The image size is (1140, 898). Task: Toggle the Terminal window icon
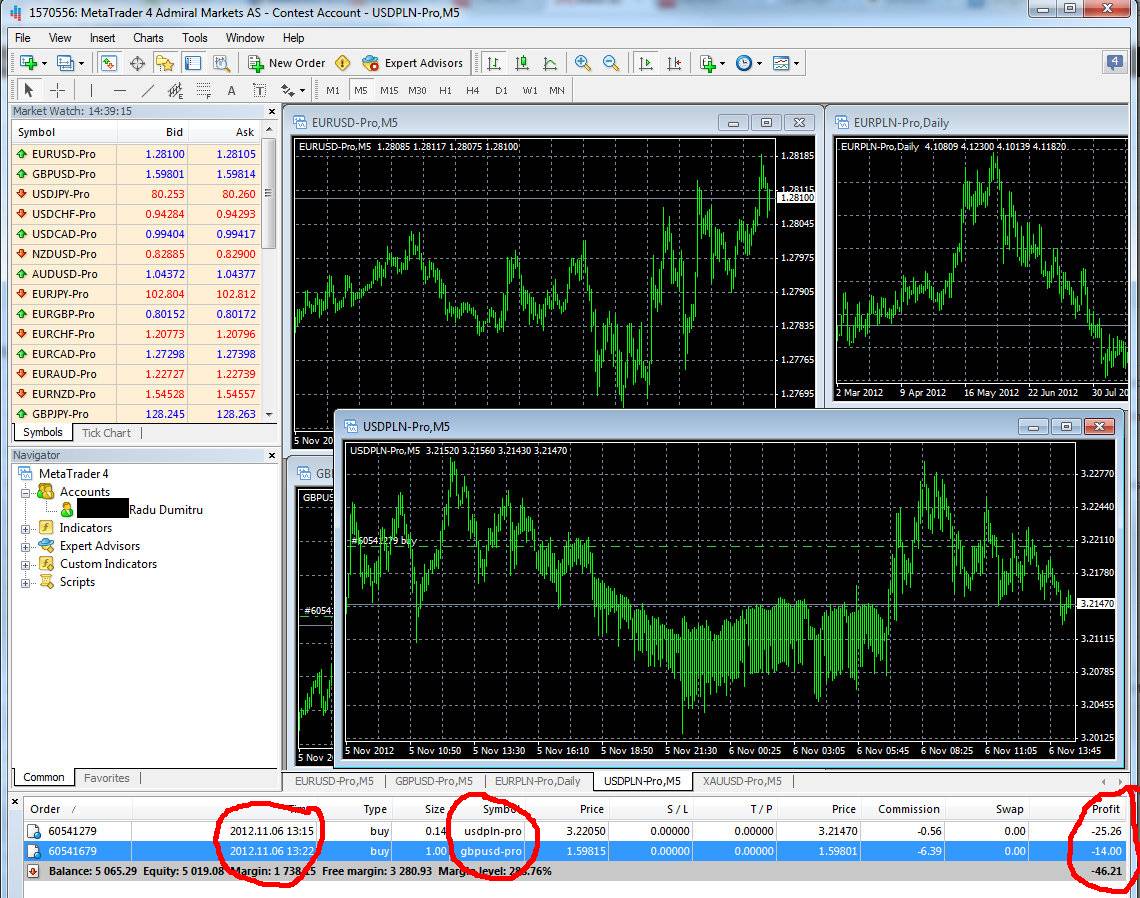193,63
